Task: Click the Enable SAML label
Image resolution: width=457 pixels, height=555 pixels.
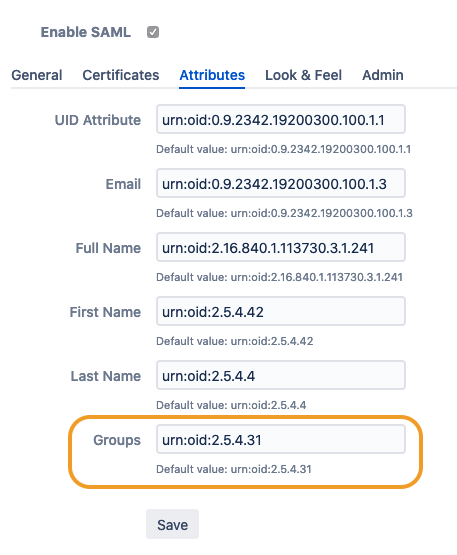Action: [x=86, y=32]
